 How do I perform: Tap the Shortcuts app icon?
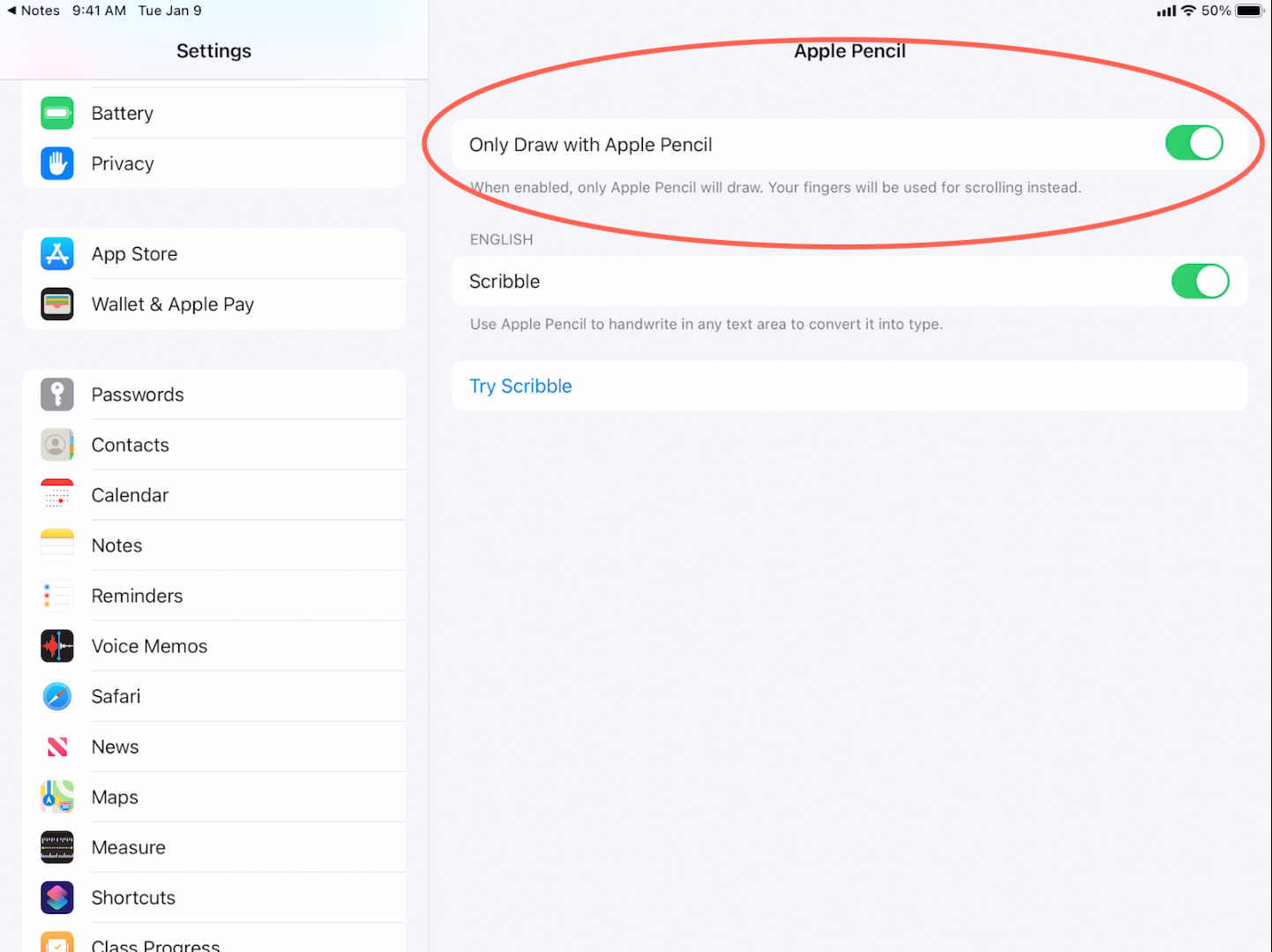tap(57, 897)
